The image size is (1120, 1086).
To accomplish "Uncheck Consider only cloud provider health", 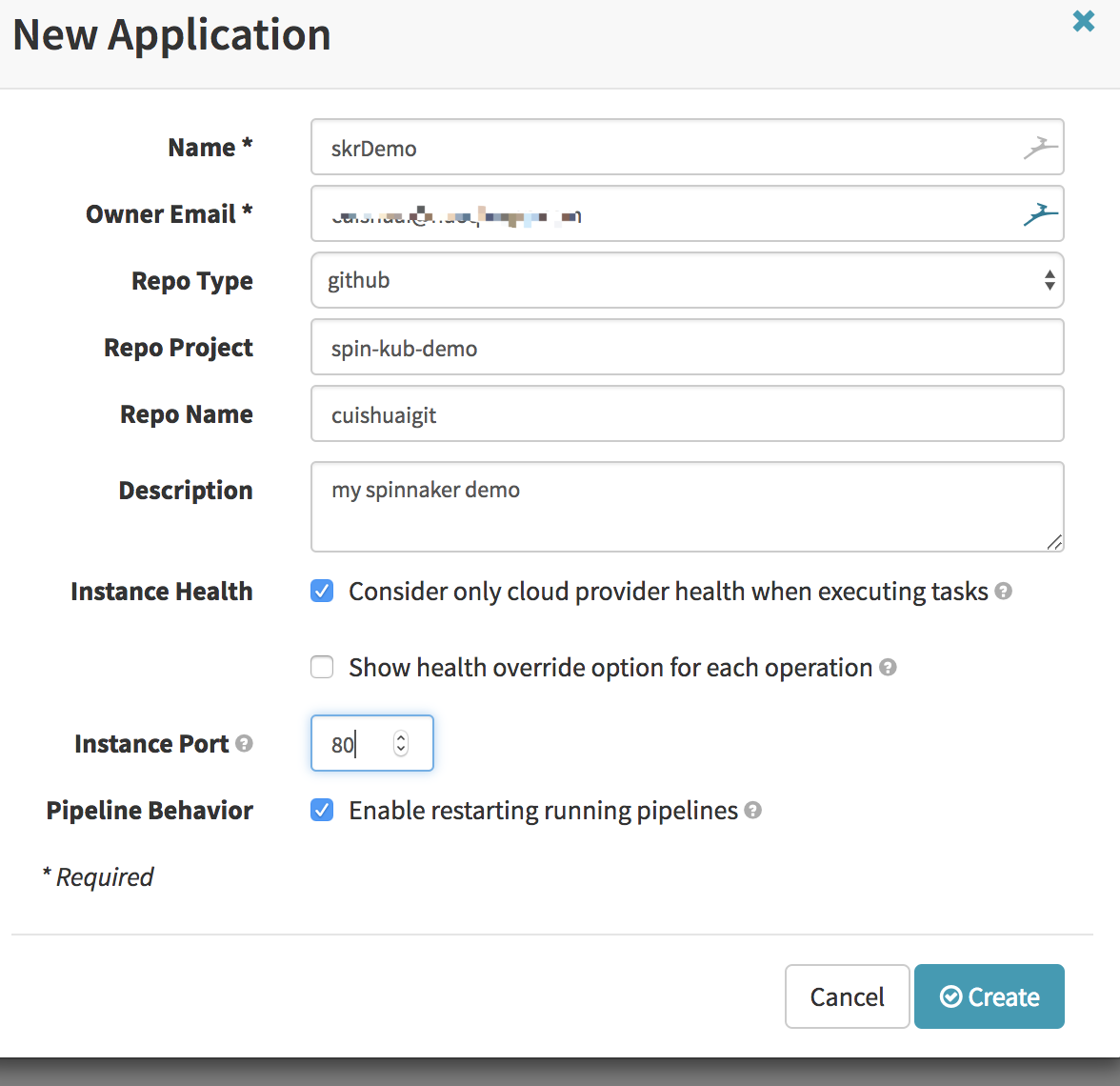I will click(x=323, y=592).
